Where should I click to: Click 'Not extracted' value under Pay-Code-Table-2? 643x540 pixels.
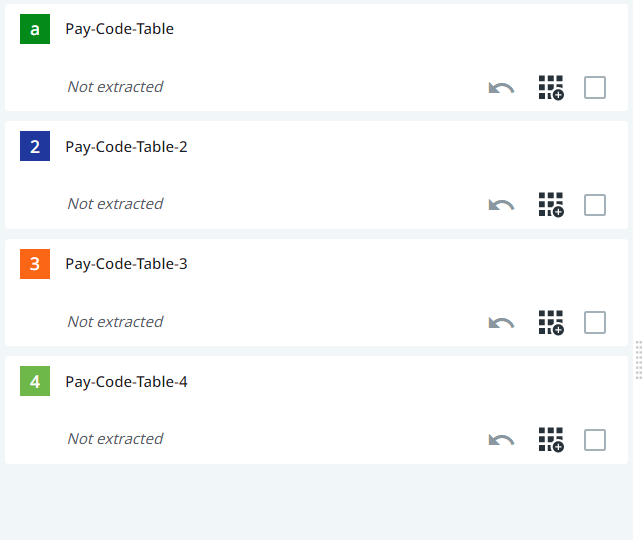pyautogui.click(x=115, y=204)
